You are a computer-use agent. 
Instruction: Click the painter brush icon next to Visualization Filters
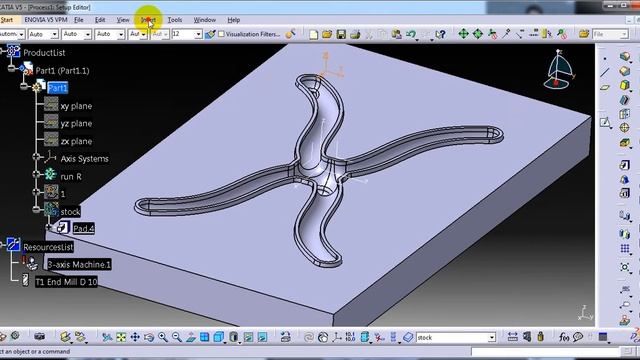210,35
